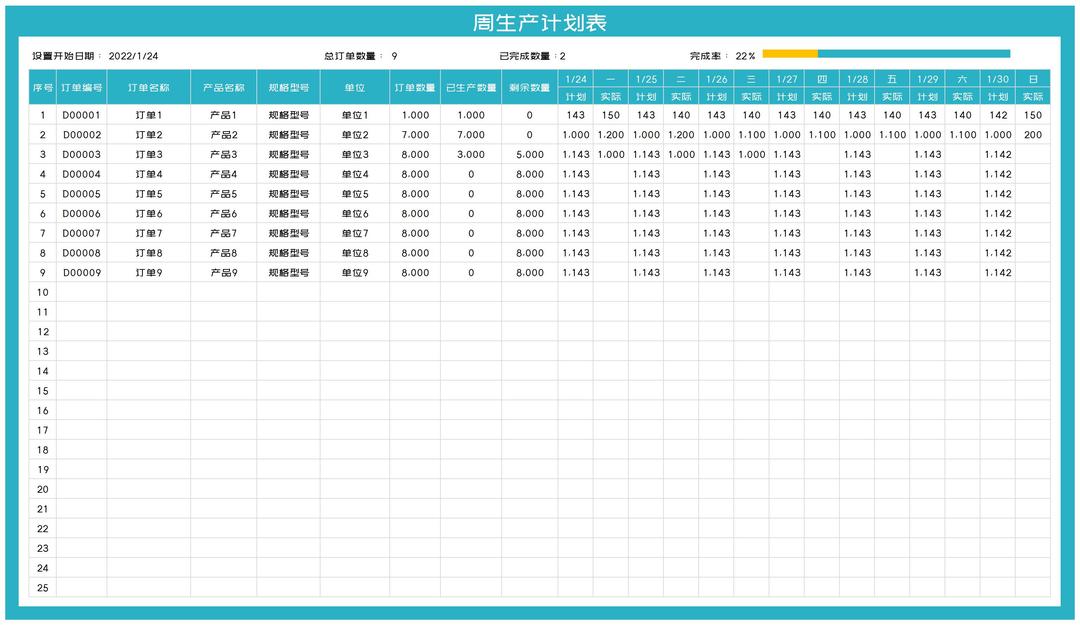This screenshot has width=1080, height=625.
Task: Select row number 20
Action: point(43,489)
